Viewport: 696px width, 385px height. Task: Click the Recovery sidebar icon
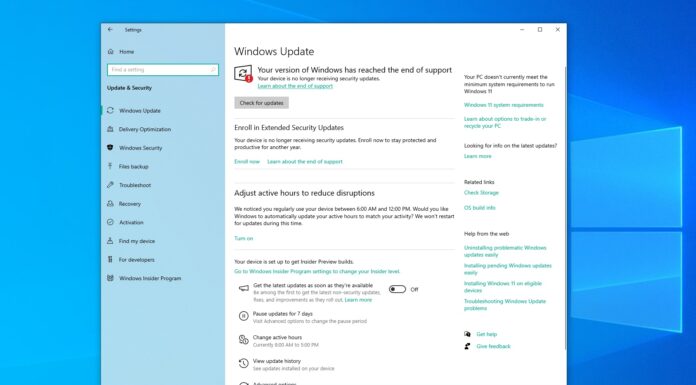110,203
